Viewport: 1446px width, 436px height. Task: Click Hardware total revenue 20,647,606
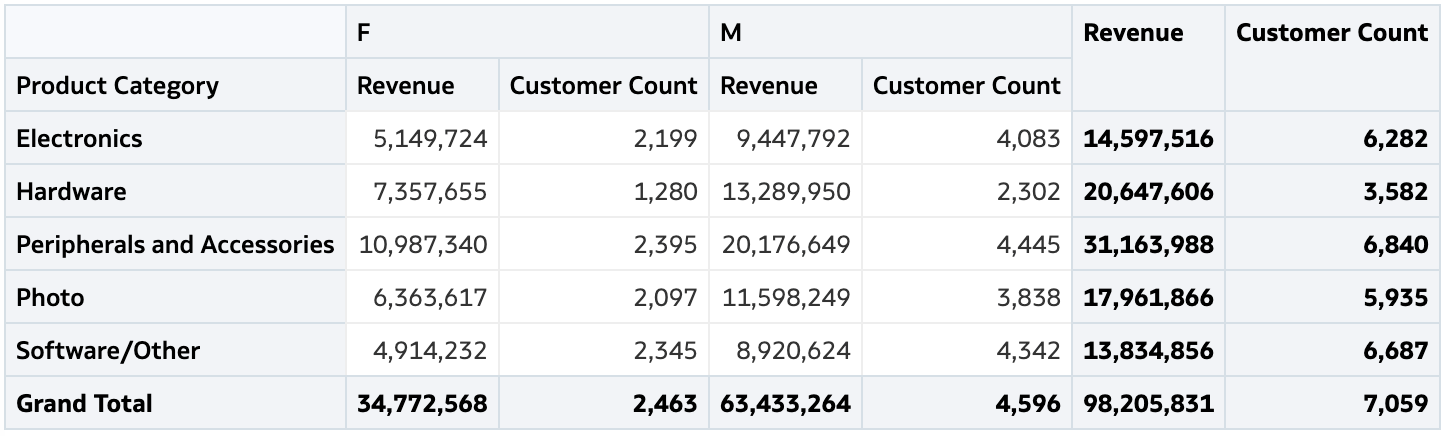coord(1149,191)
